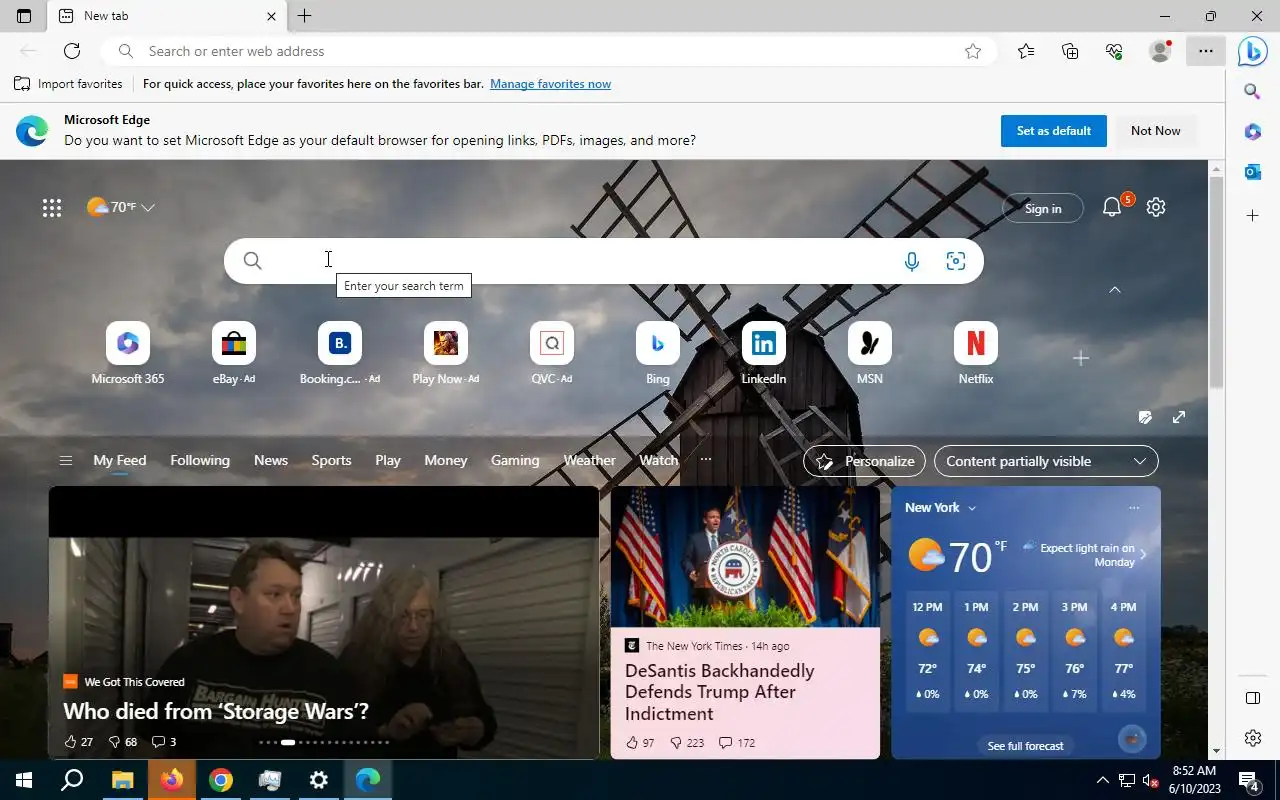Open the Storage Wars article
Image resolution: width=1280 pixels, height=800 pixels.
tap(216, 711)
